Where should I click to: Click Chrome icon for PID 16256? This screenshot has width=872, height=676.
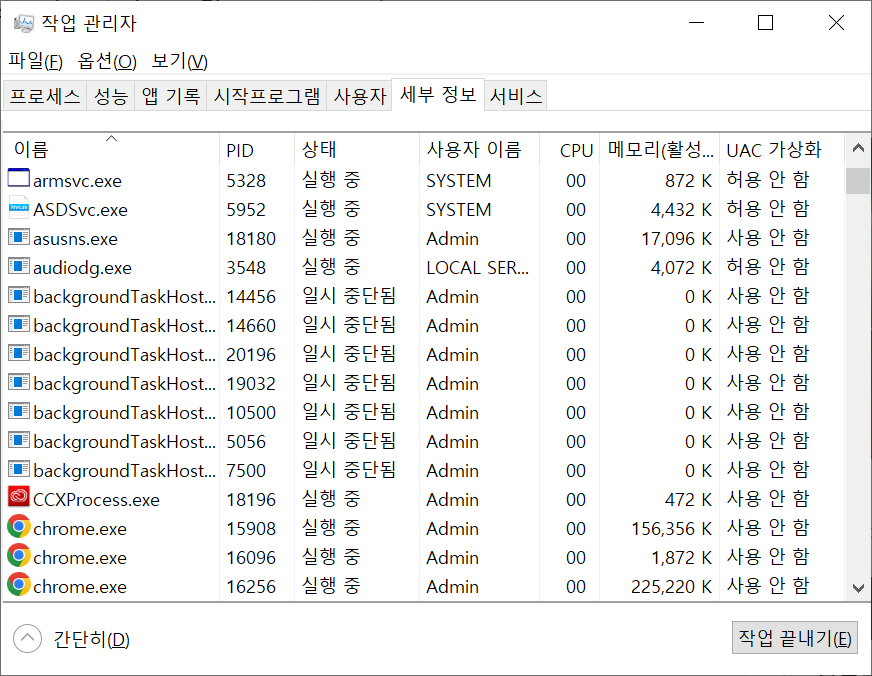pos(18,584)
